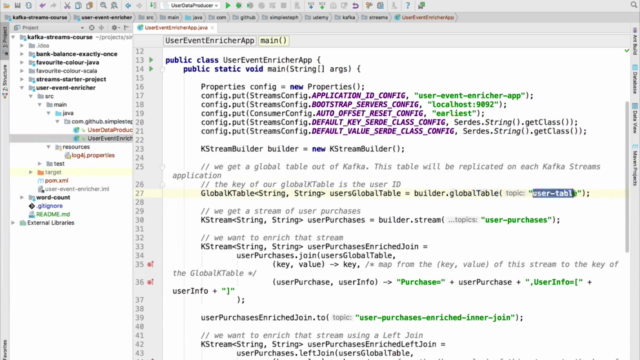Click Run with Coverage icon
The image size is (640, 360).
pyautogui.click(x=250, y=6)
